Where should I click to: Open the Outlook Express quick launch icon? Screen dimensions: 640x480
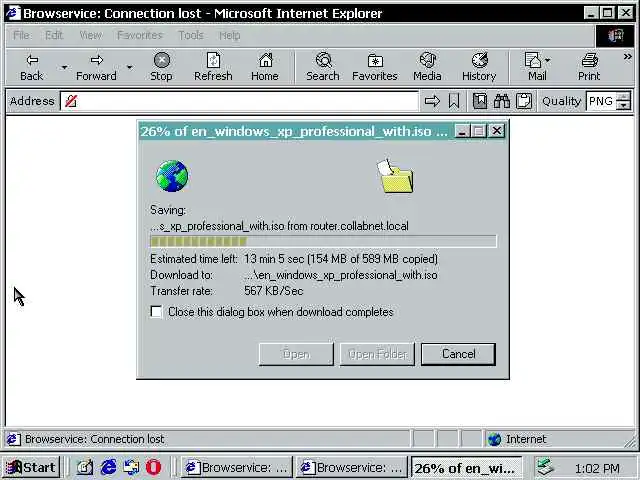point(131,467)
